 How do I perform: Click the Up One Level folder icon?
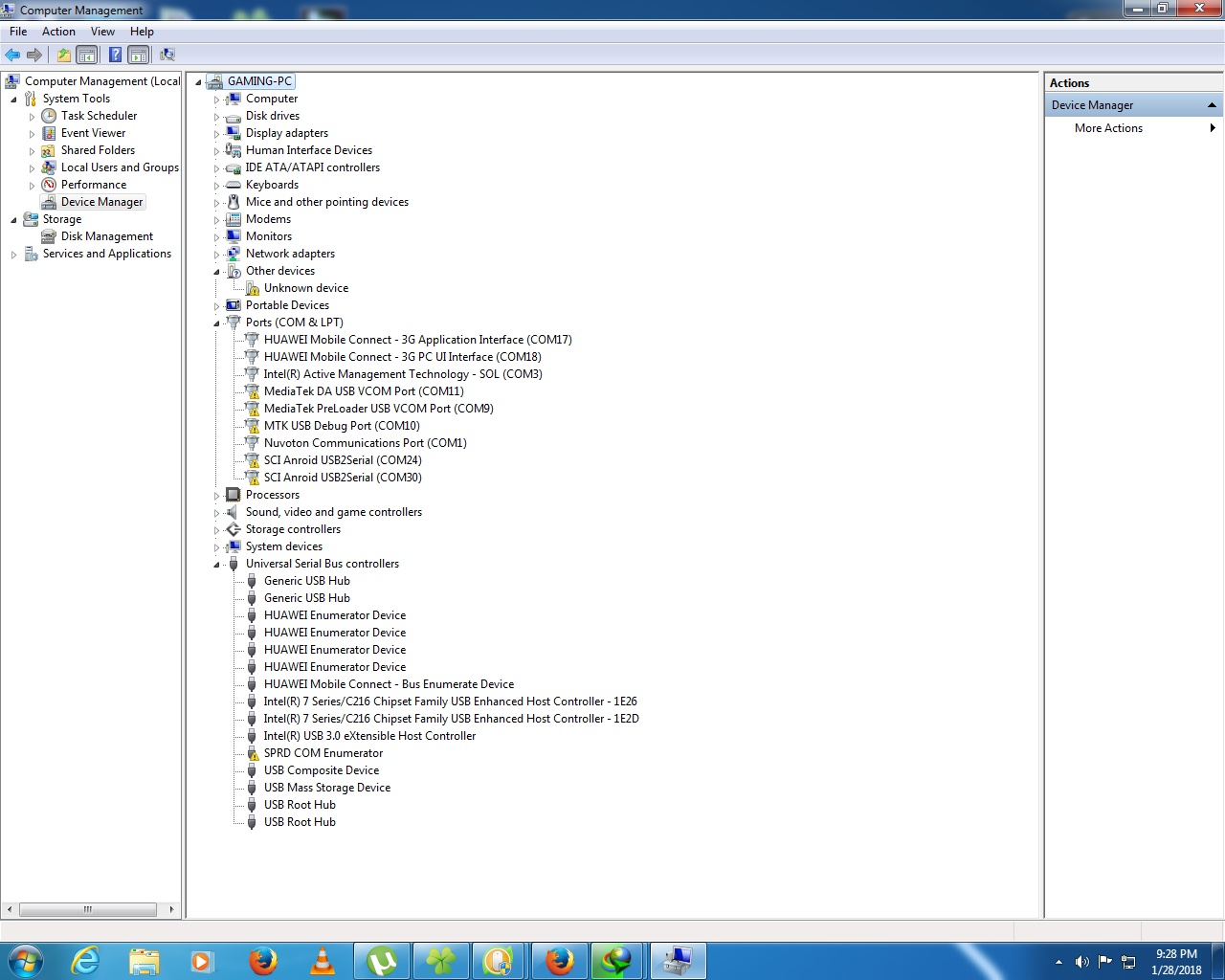click(x=63, y=55)
